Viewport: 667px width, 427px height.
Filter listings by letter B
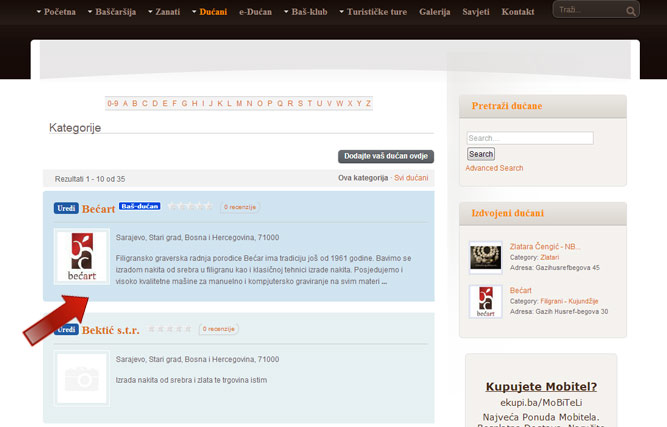(x=135, y=103)
